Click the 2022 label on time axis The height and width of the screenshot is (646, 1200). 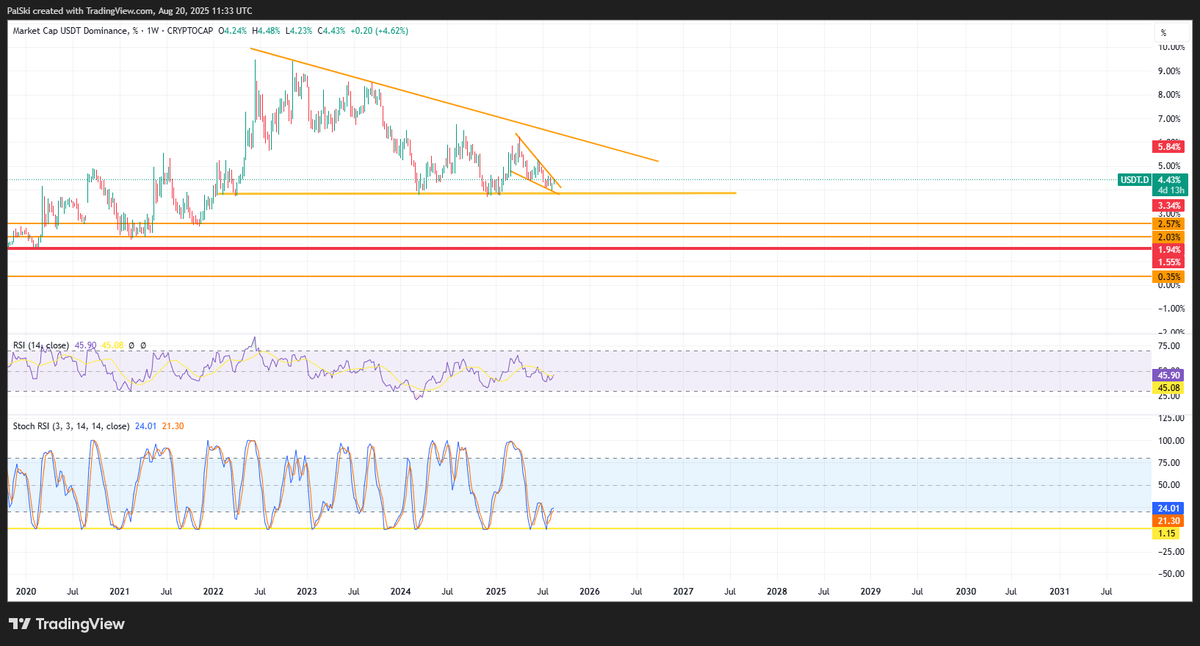212,593
